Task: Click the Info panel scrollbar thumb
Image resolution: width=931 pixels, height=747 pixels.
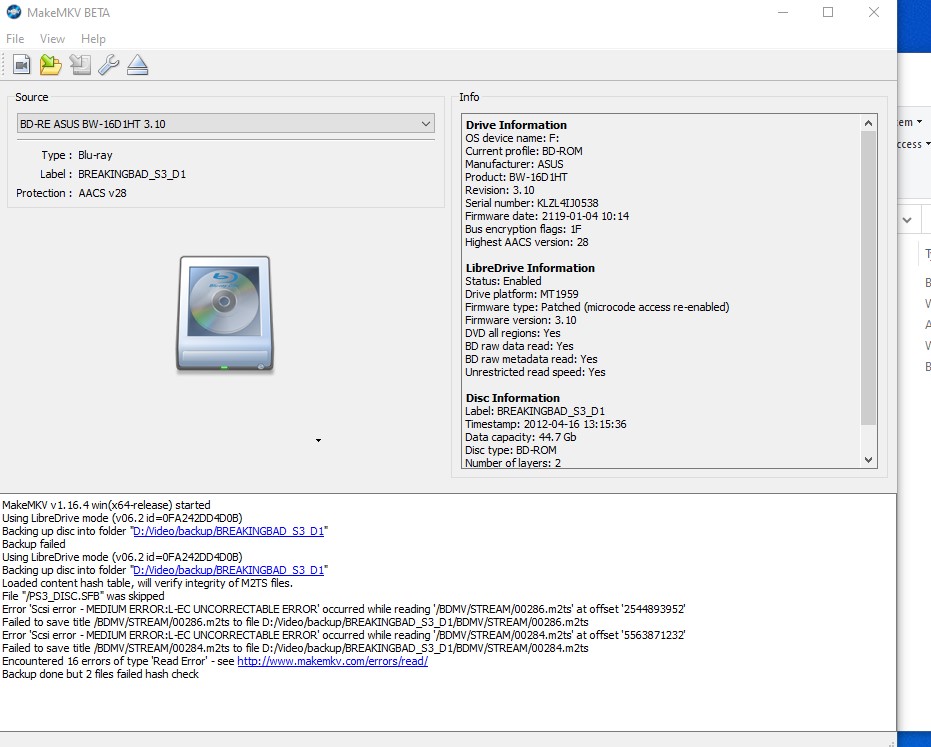Action: click(868, 278)
